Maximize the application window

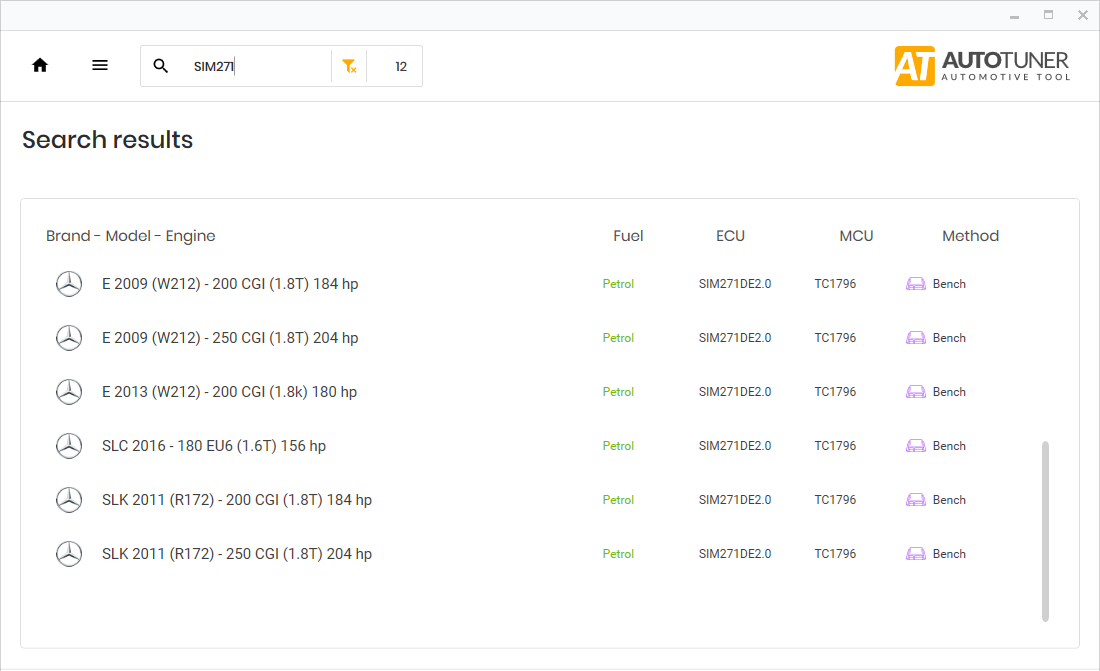pos(1048,15)
